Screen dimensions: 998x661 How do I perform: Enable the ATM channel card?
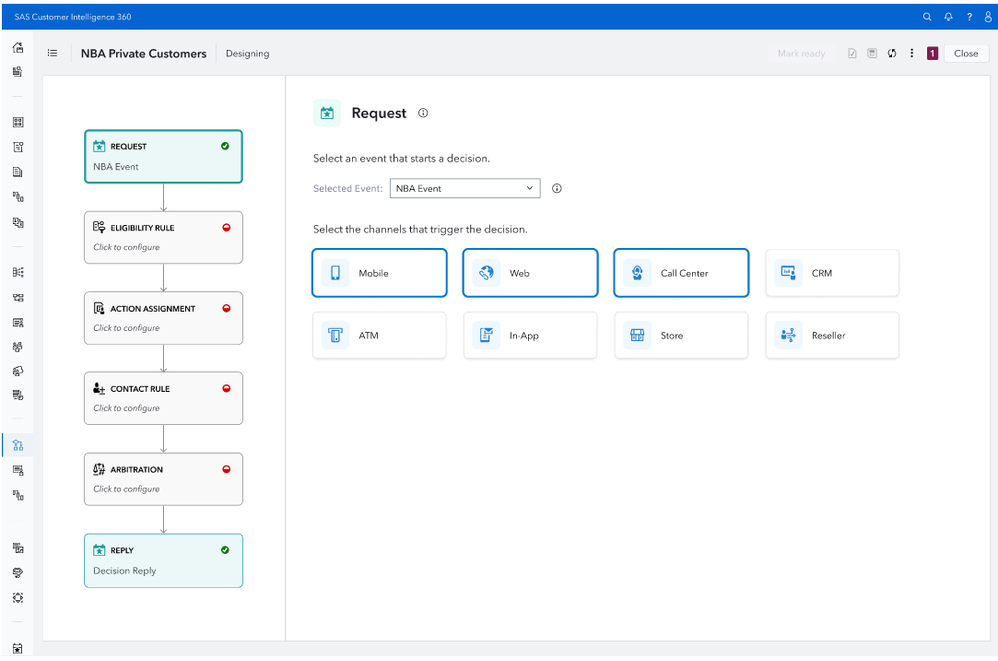[x=379, y=335]
